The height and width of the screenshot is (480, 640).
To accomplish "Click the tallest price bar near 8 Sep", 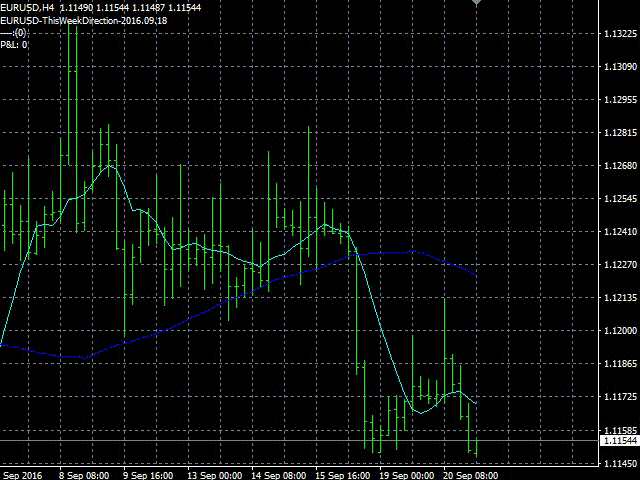I will pyautogui.click(x=71, y=100).
